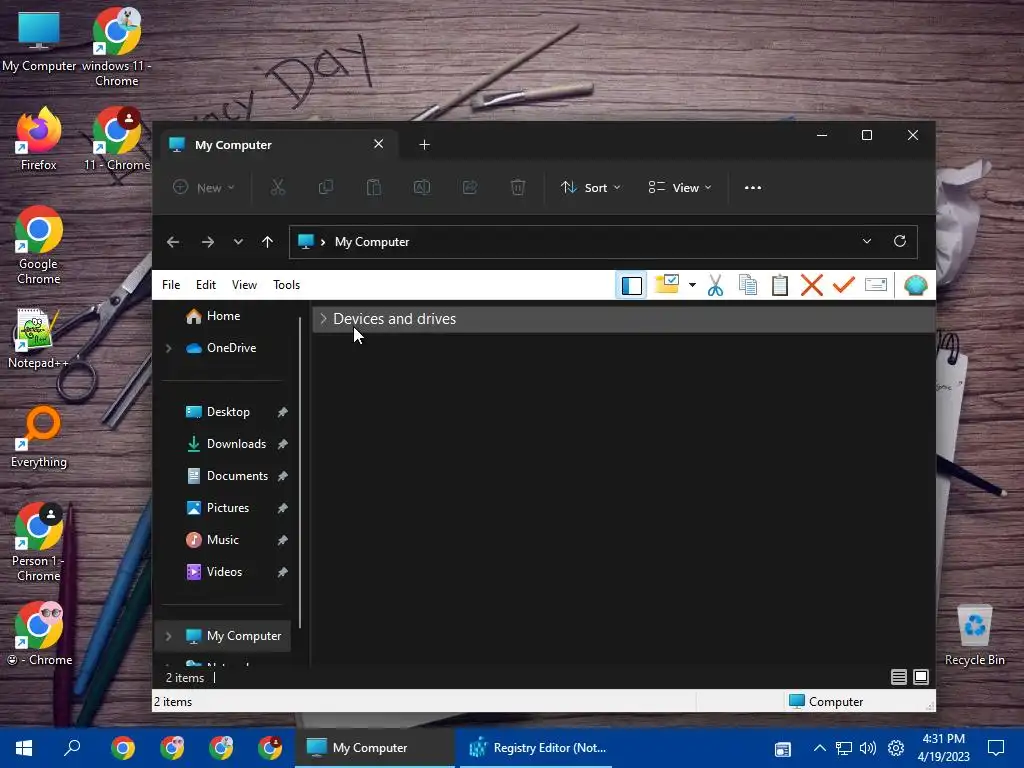
Task: Open Downloads in quick access
Action: [236, 444]
